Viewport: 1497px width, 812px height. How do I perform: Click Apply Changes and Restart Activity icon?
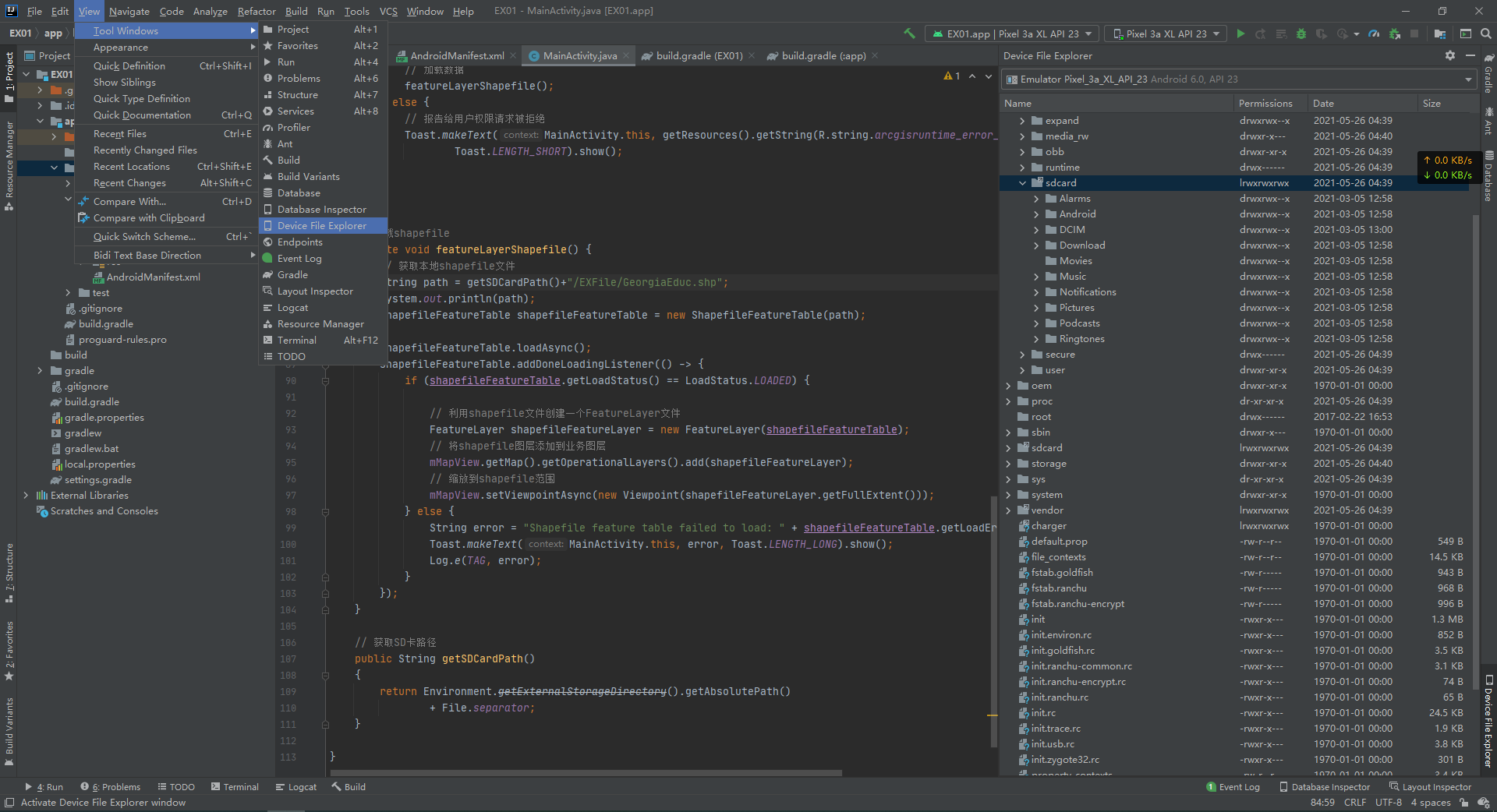1261,34
